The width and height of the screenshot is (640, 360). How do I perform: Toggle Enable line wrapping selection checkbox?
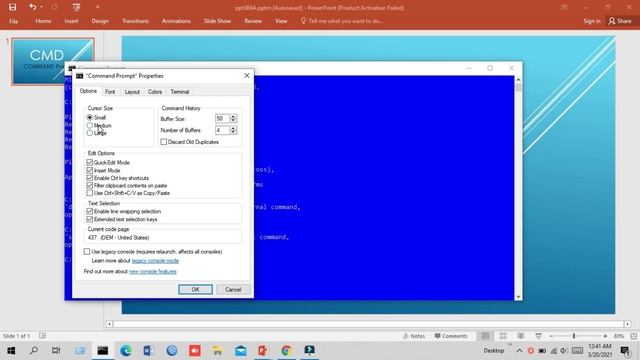click(90, 211)
